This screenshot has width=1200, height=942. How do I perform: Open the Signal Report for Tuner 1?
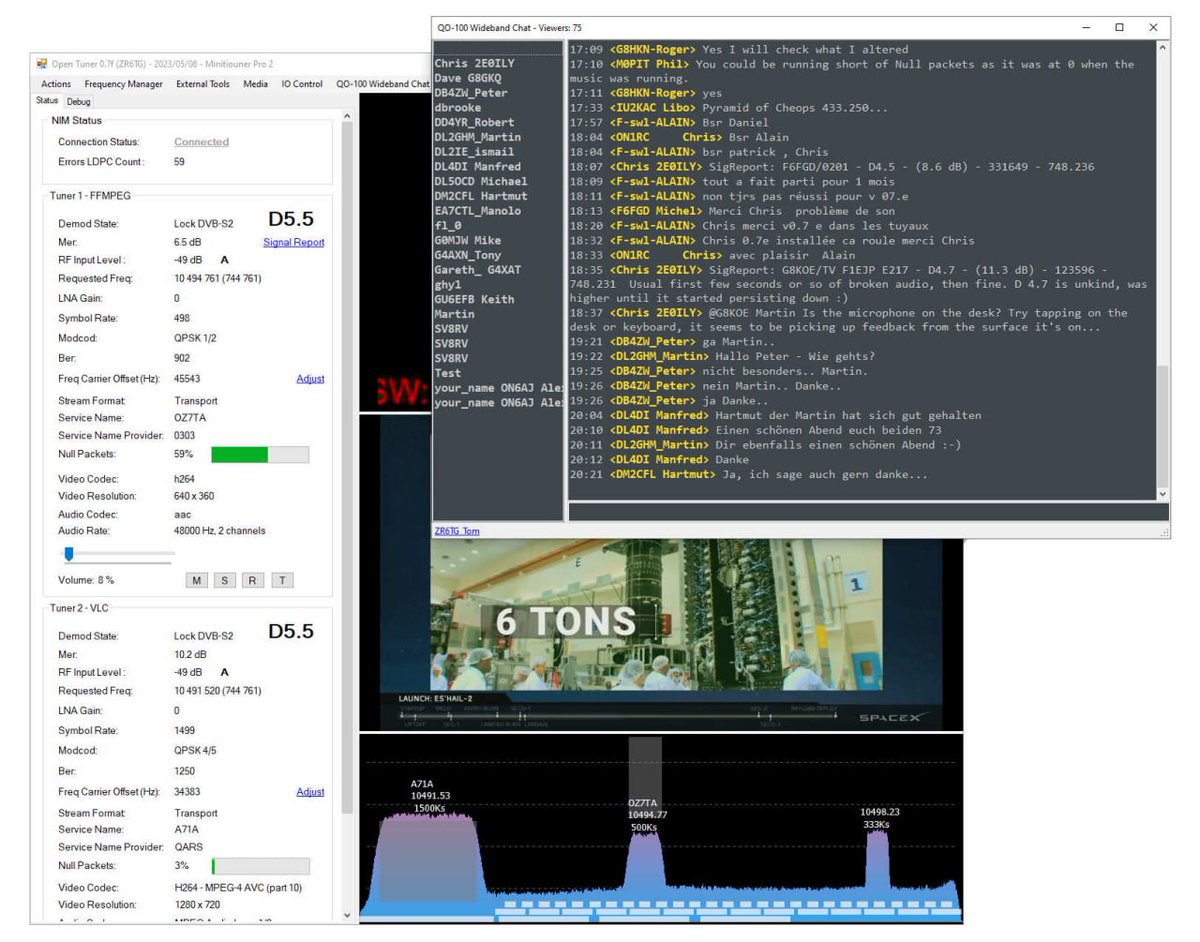[x=296, y=241]
